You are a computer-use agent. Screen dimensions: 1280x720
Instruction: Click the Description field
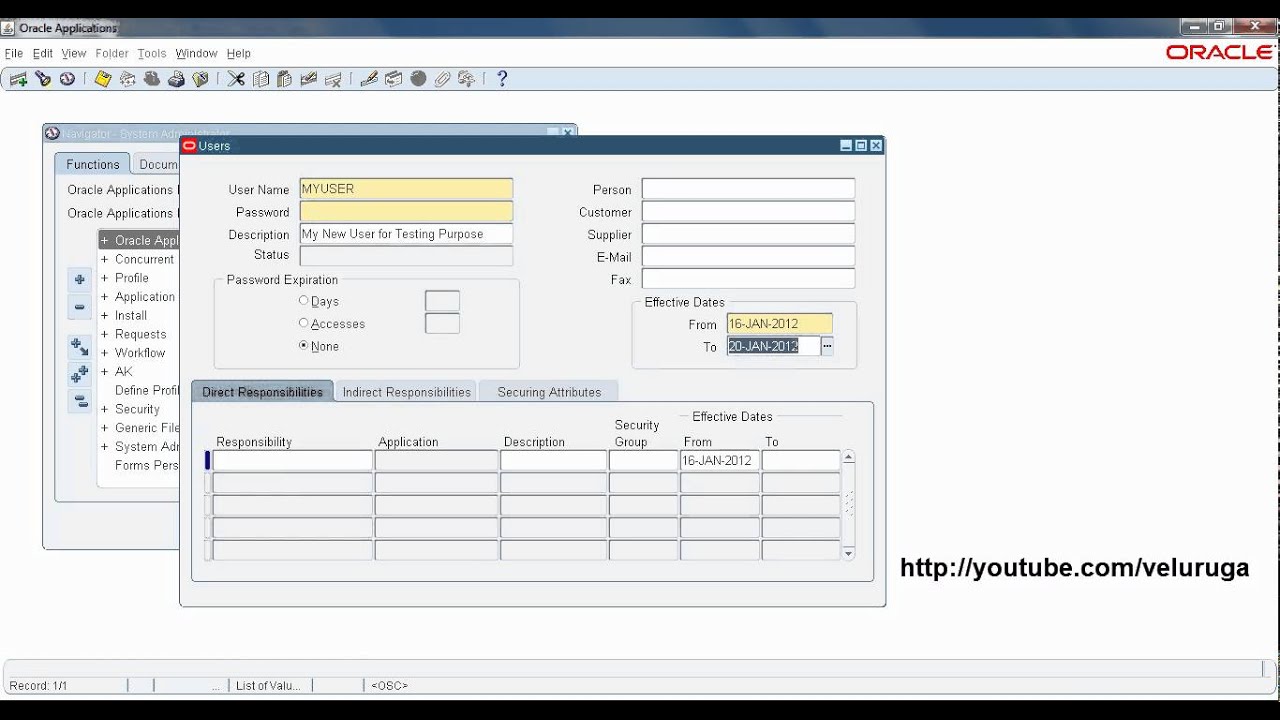click(x=406, y=234)
